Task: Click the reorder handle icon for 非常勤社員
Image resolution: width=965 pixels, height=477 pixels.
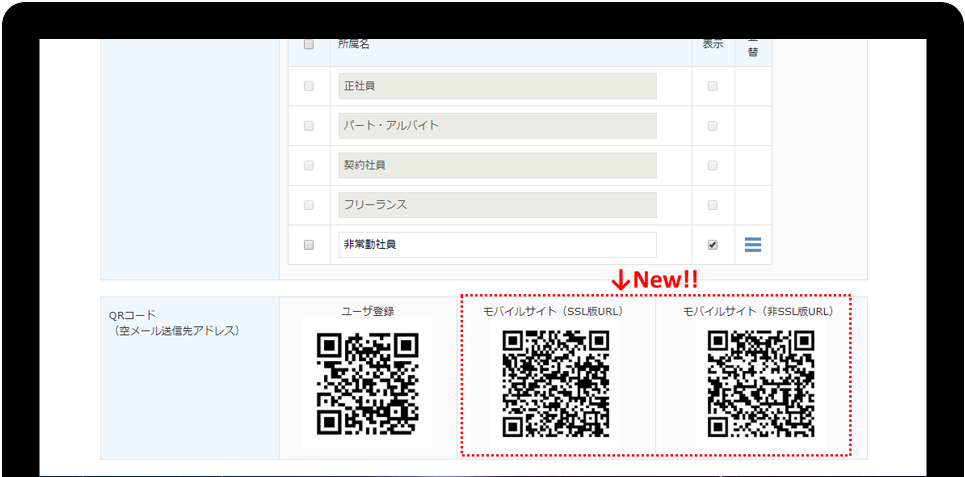Action: coord(753,245)
